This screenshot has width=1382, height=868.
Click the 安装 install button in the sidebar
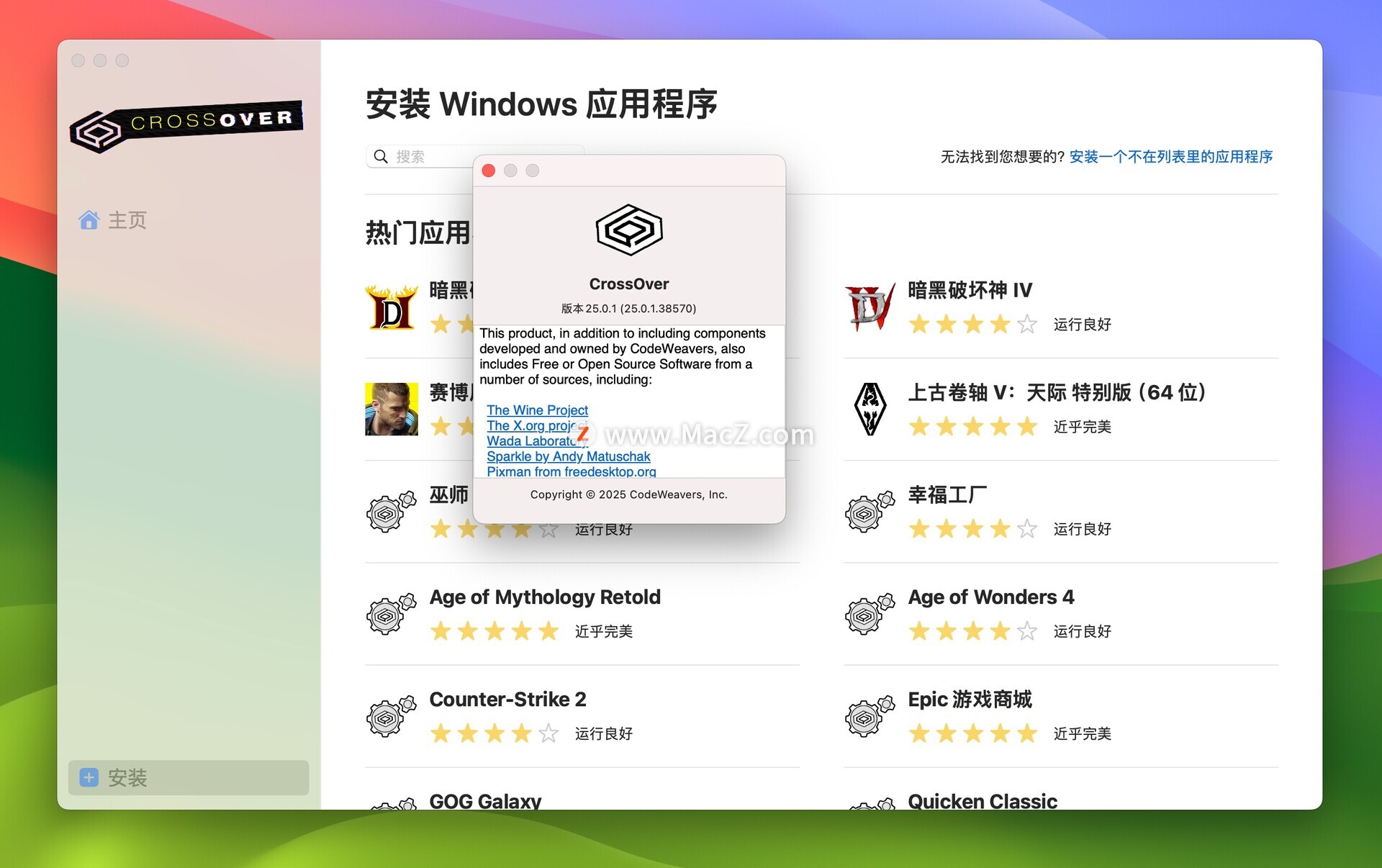[x=189, y=777]
